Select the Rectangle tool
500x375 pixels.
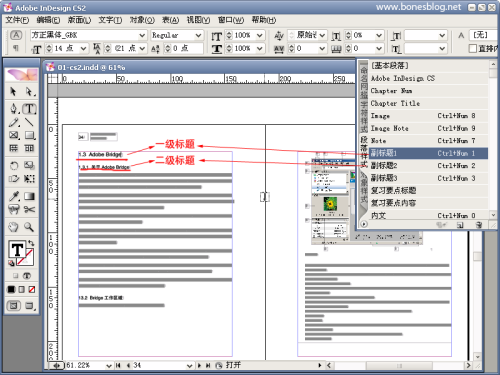pos(29,135)
